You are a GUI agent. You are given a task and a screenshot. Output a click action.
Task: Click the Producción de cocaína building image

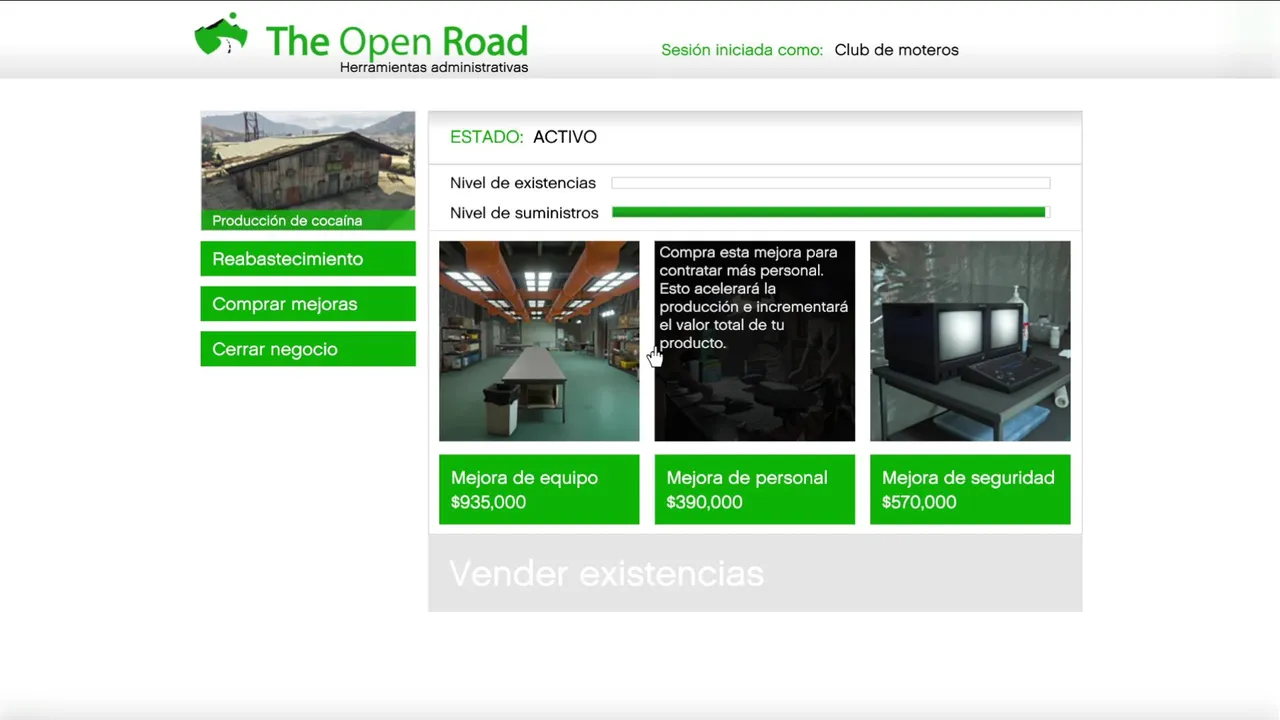point(308,170)
